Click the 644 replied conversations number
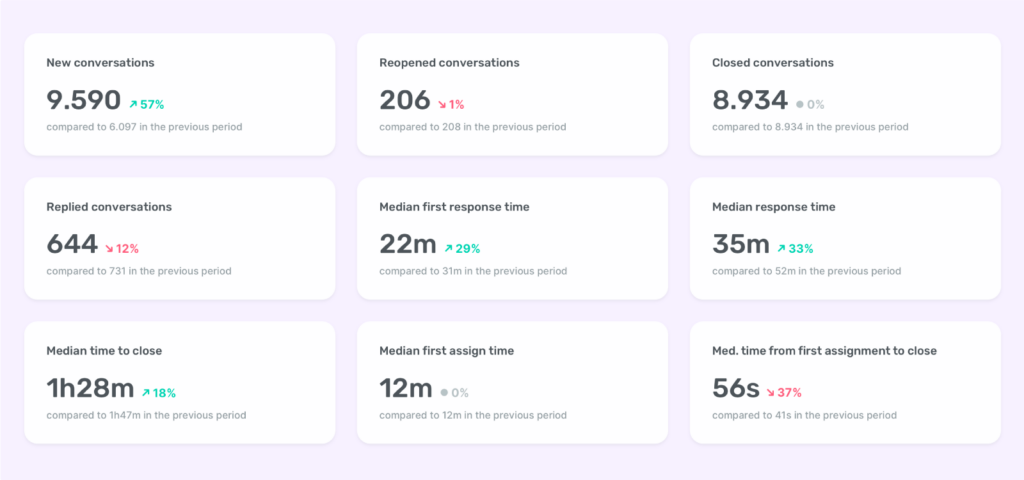 [x=72, y=244]
